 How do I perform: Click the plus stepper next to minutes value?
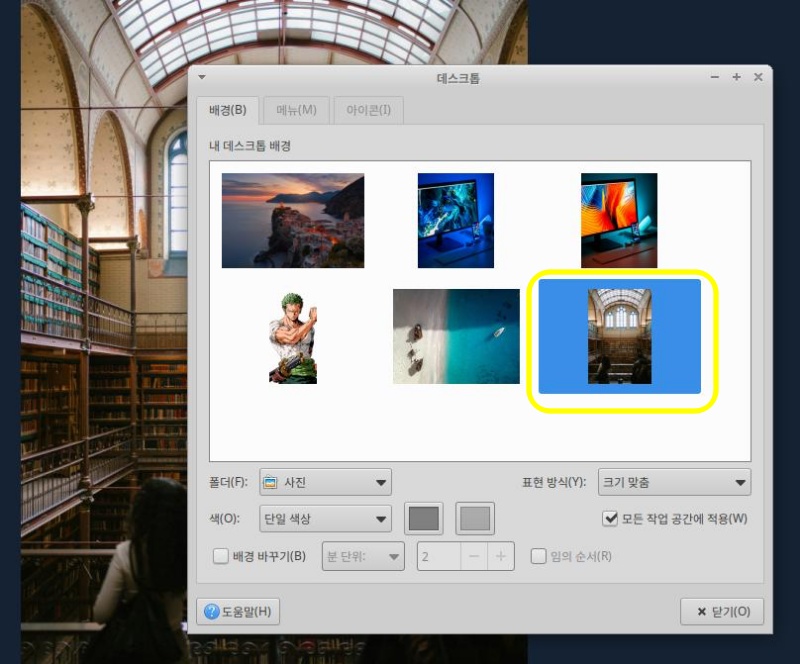(501, 556)
